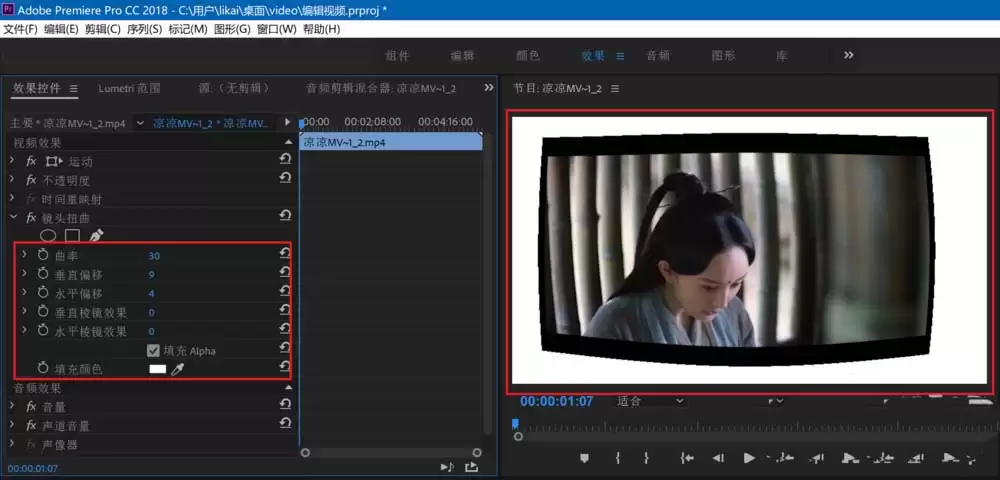Pick fill color with the eyedropper
Screen dimensions: 1000x480
[x=178, y=370]
